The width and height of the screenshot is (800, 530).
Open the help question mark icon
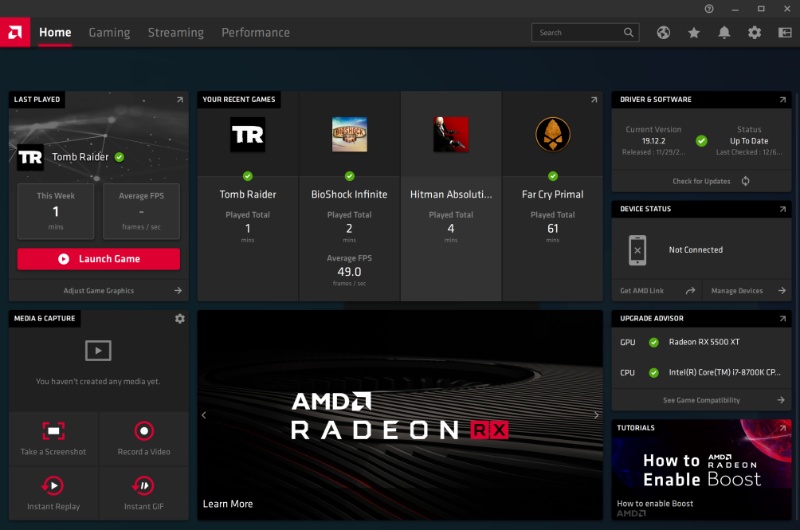[x=709, y=9]
